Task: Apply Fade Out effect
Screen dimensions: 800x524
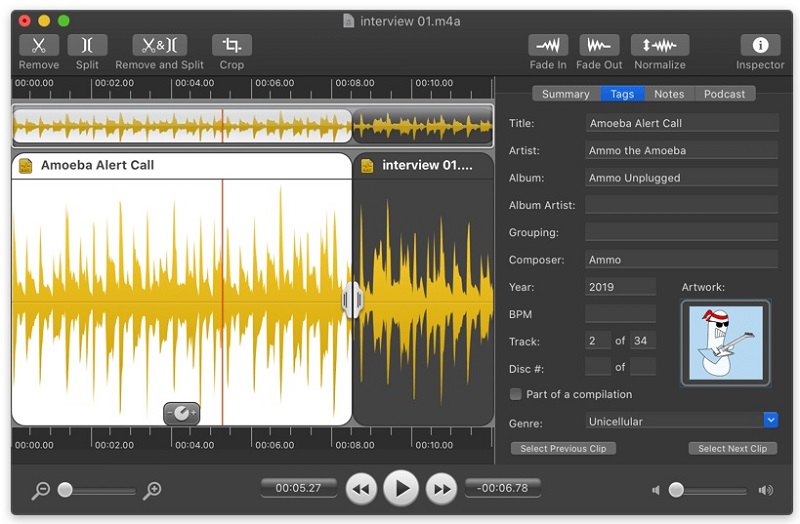Action: pos(599,45)
